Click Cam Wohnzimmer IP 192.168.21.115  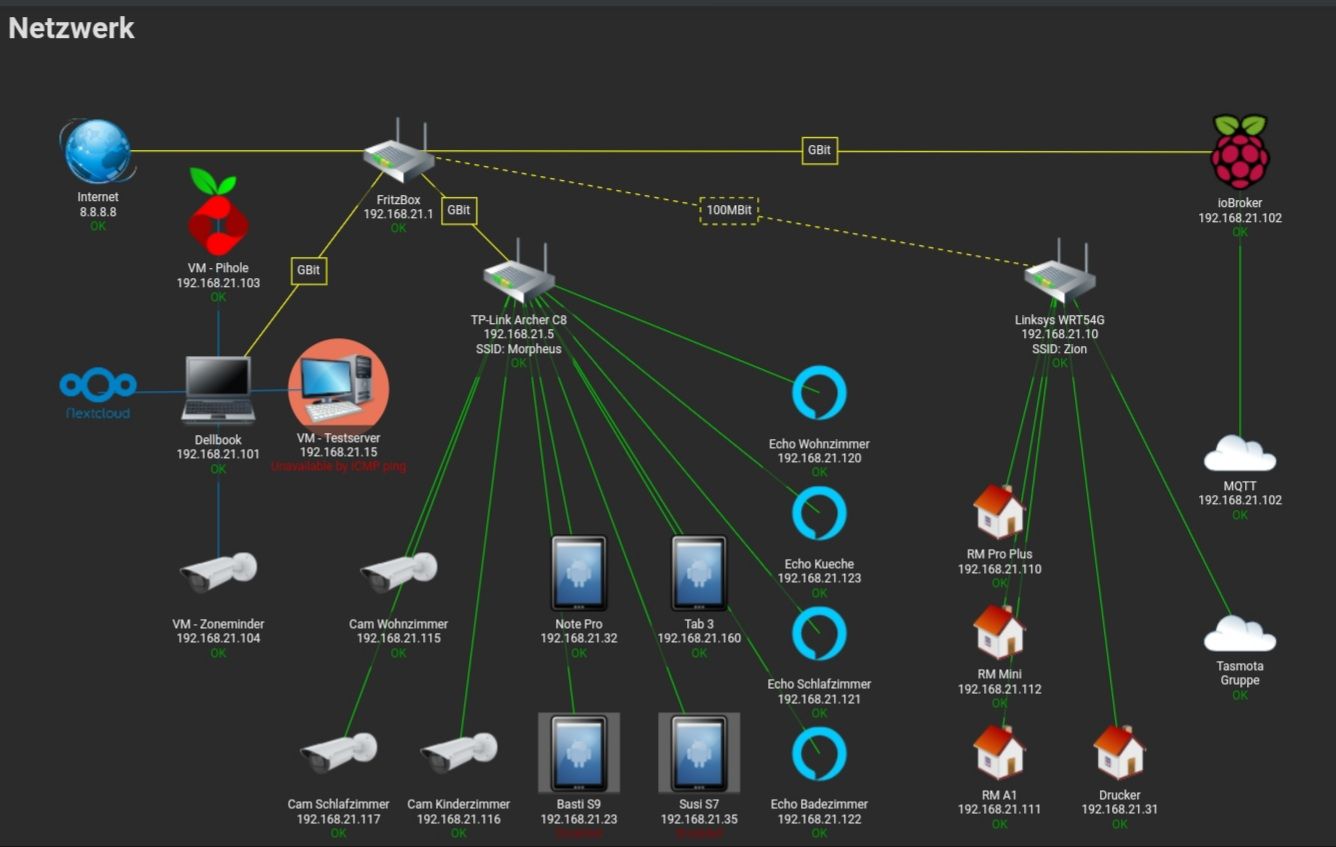coord(398,638)
